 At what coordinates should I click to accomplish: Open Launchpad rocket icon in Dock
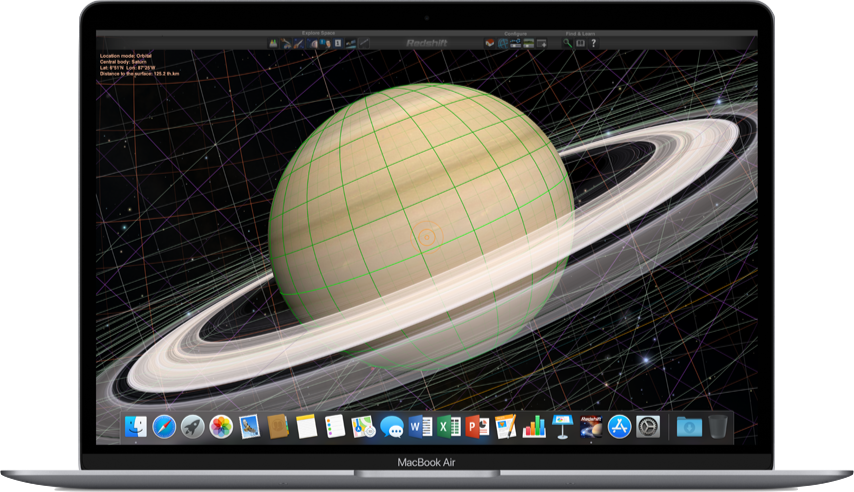coord(192,427)
